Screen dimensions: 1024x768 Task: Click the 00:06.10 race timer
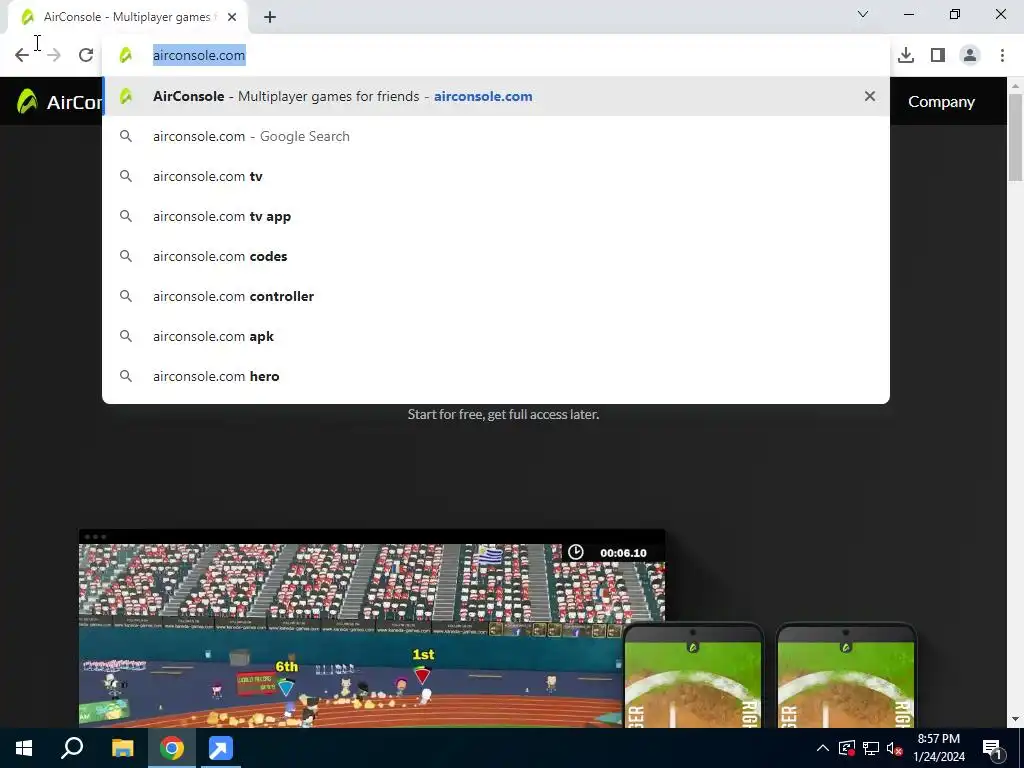(623, 552)
